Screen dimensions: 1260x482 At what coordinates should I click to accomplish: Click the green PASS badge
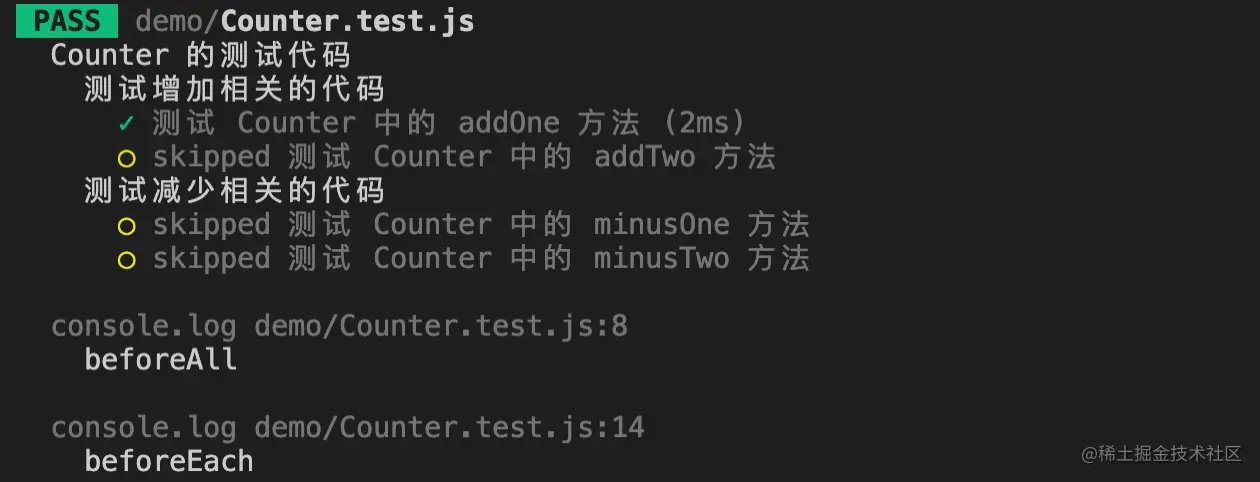(x=66, y=20)
